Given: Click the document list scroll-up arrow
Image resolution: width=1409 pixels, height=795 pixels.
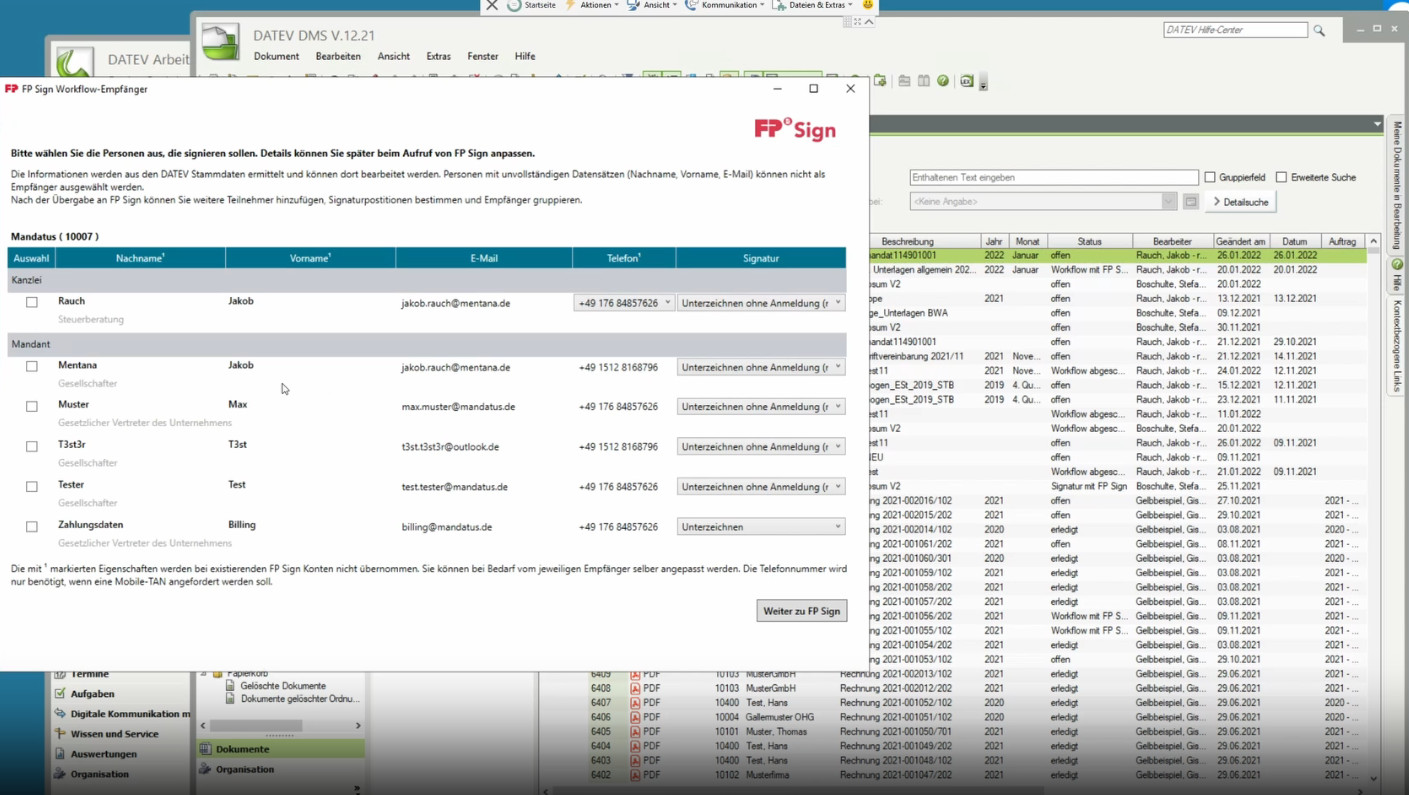Looking at the screenshot, I should 1373,241.
